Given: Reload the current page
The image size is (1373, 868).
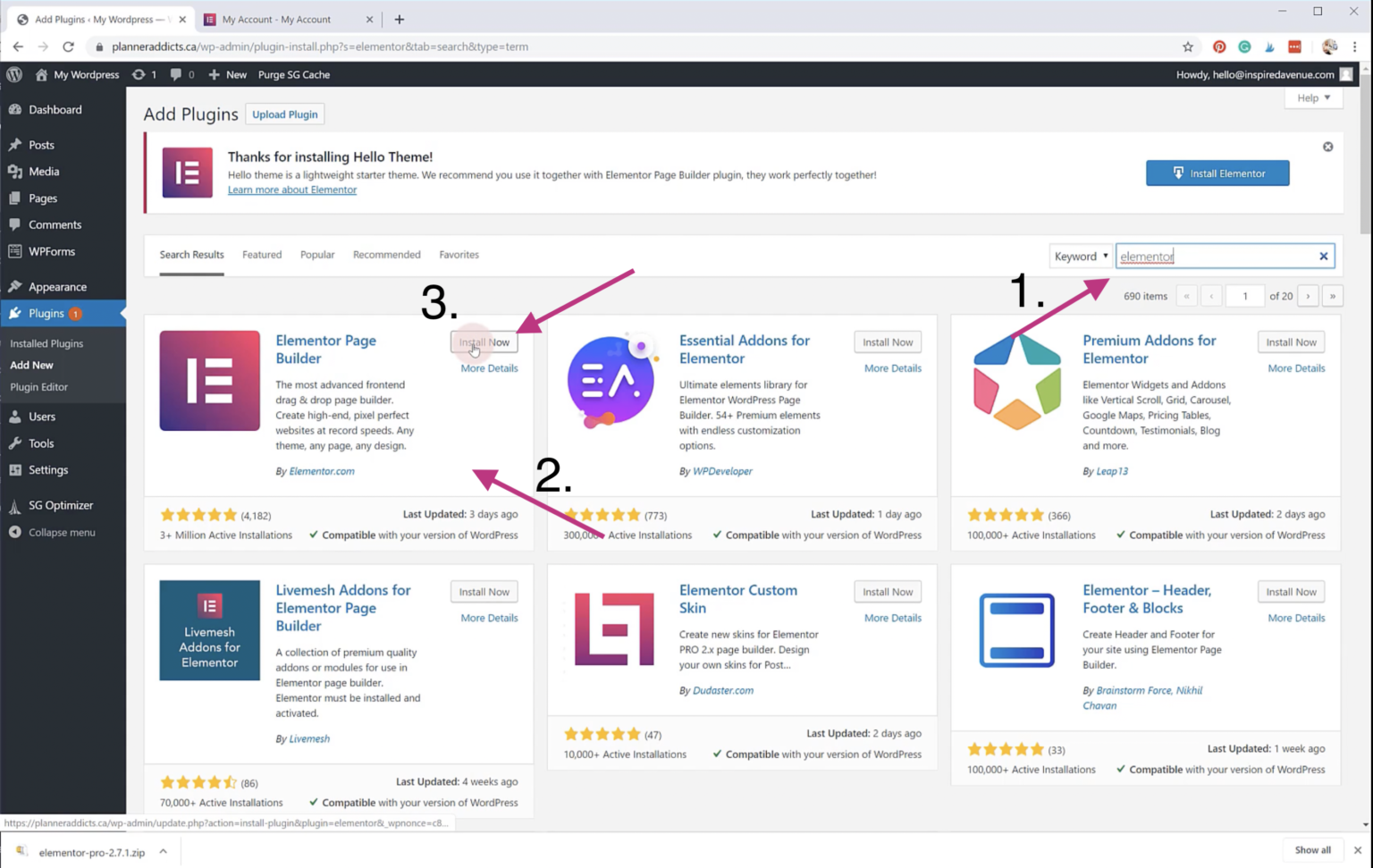Looking at the screenshot, I should (x=68, y=46).
